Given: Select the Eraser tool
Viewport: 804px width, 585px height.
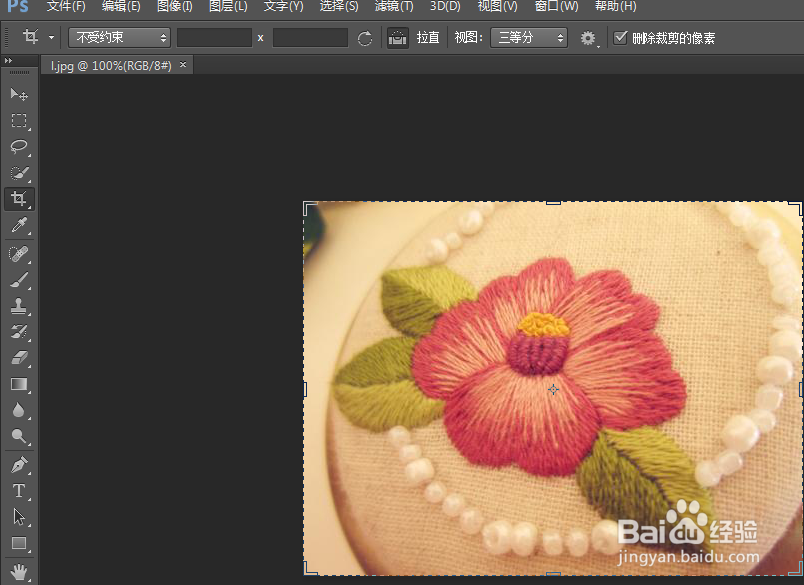Looking at the screenshot, I should point(19,357).
